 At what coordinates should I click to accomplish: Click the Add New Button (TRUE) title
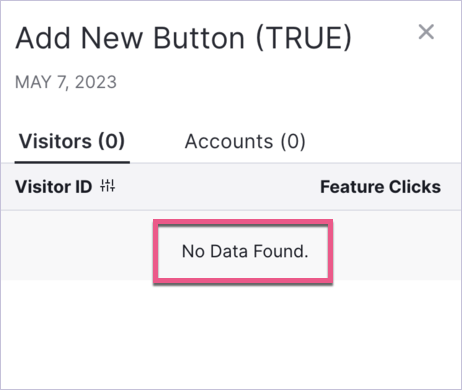click(184, 38)
